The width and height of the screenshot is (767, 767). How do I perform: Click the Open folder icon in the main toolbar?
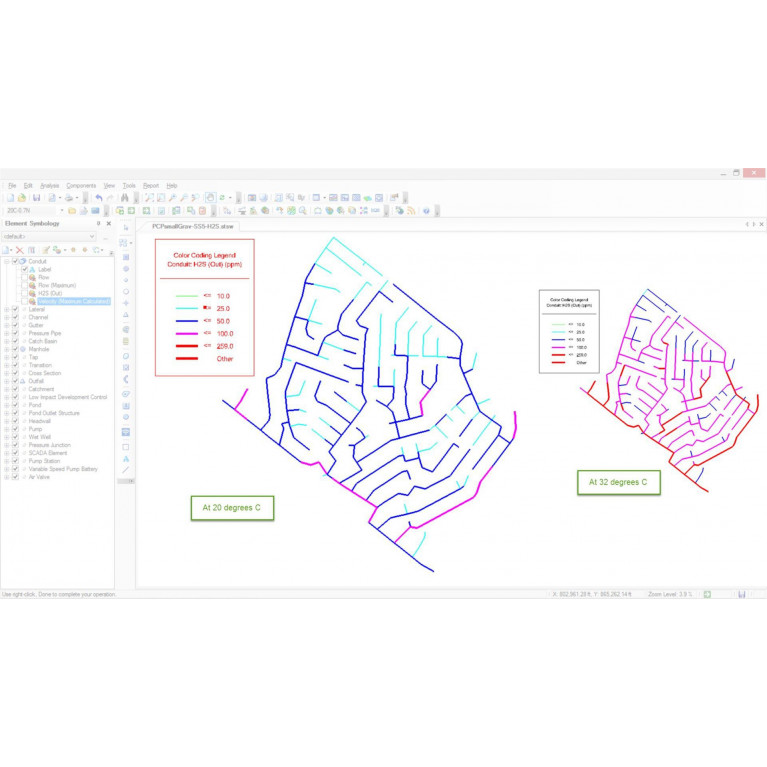pyautogui.click(x=21, y=198)
